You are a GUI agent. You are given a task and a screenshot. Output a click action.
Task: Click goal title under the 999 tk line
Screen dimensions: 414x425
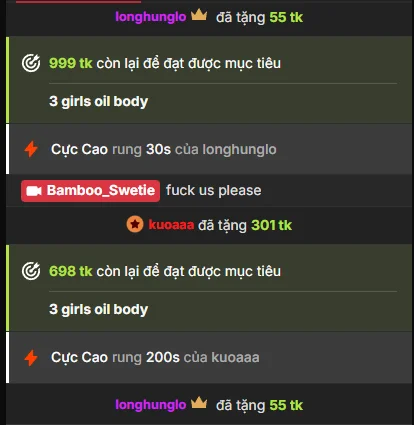click(99, 101)
